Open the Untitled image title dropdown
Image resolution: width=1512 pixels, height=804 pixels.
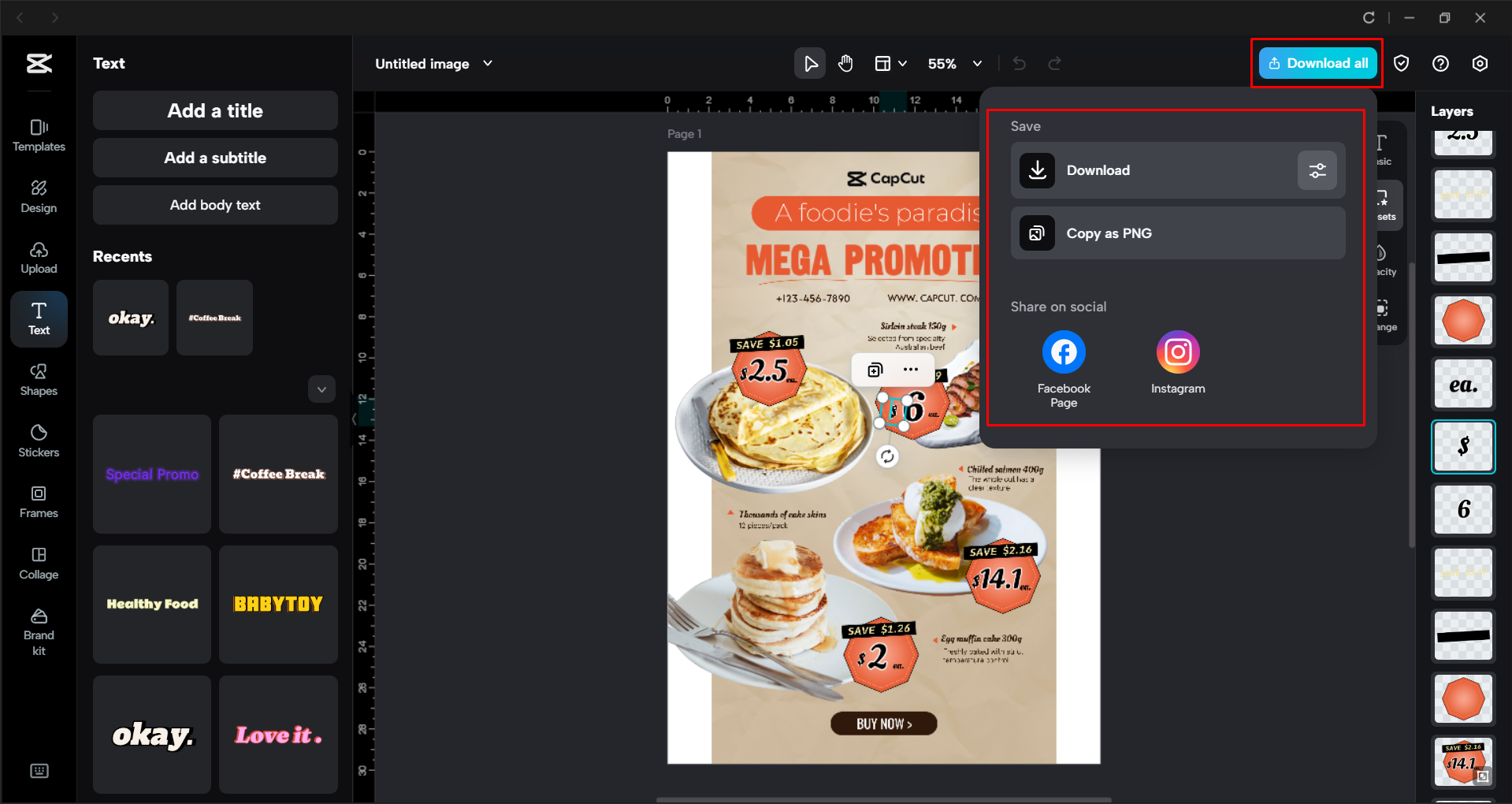pyautogui.click(x=487, y=64)
